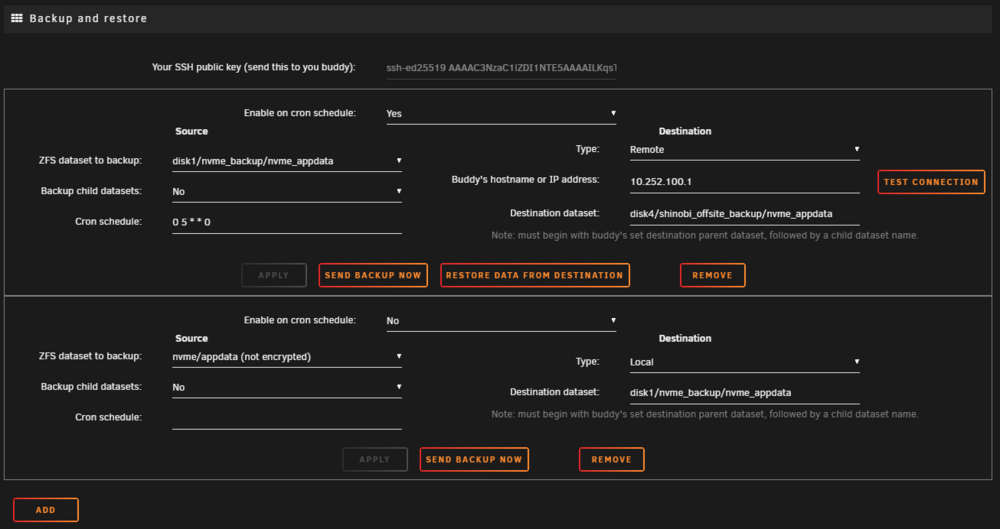The height and width of the screenshot is (529, 1000).
Task: Click the note text under remote destination dataset
Action: (x=705, y=235)
